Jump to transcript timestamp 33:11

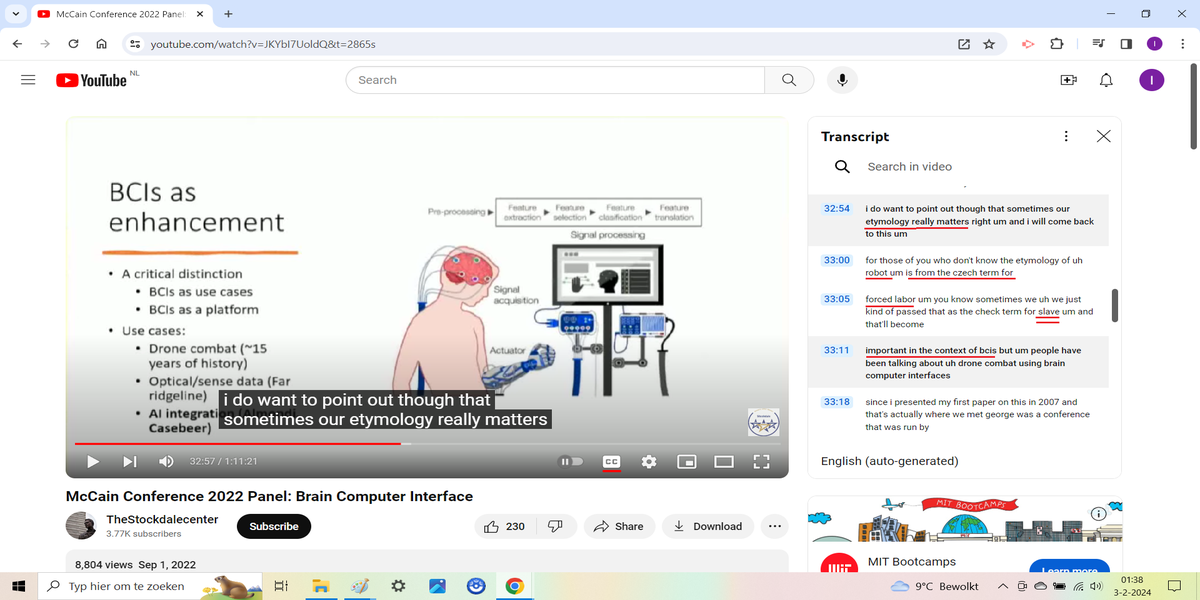[x=837, y=350]
